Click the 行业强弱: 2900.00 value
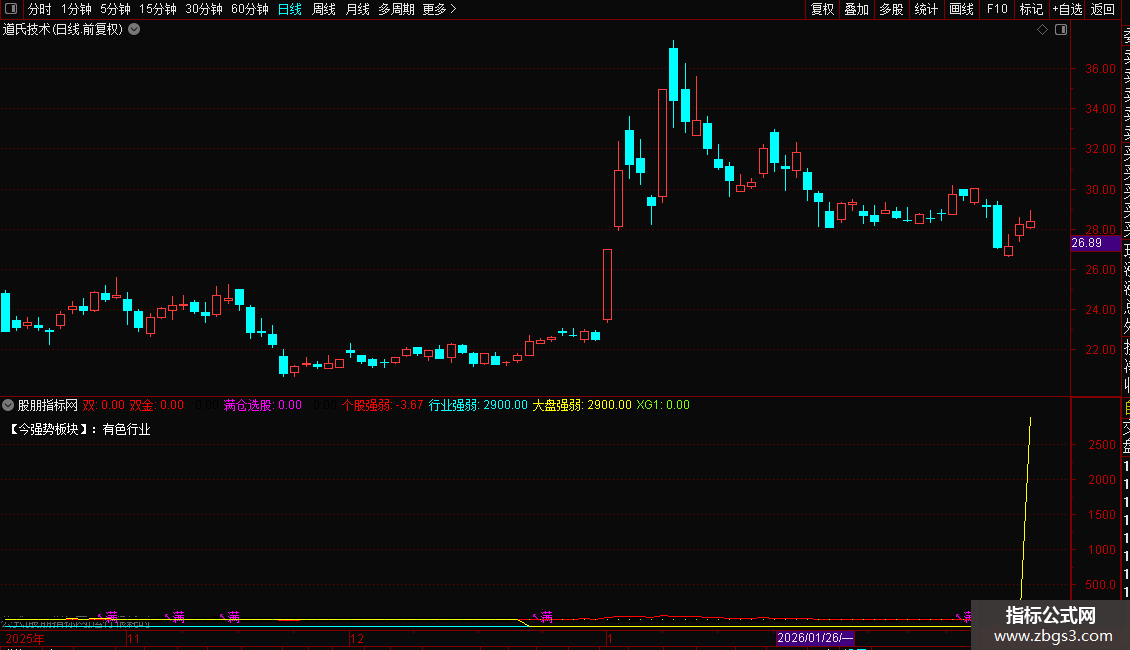The width and height of the screenshot is (1130, 650). tap(478, 405)
